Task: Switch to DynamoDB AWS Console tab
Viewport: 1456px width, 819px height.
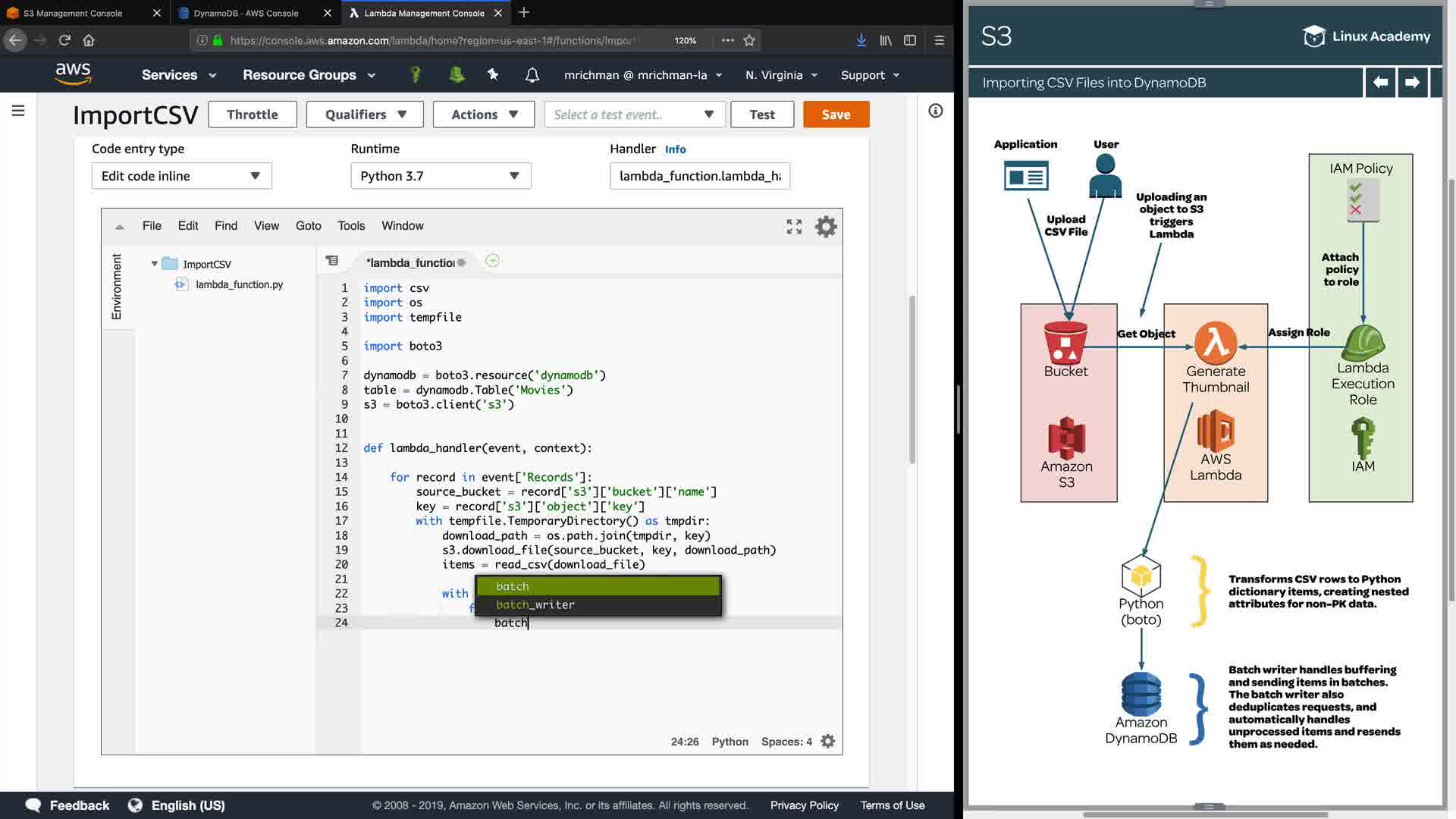Action: point(246,13)
